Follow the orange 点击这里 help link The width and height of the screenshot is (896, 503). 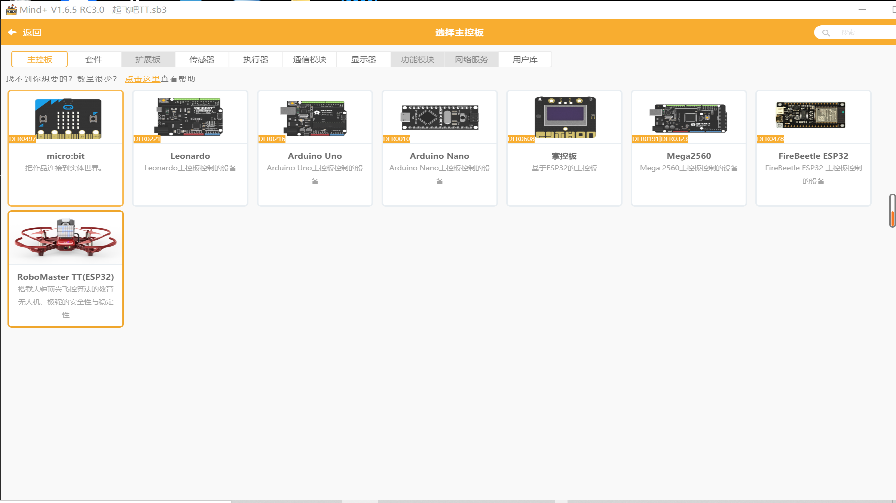142,79
